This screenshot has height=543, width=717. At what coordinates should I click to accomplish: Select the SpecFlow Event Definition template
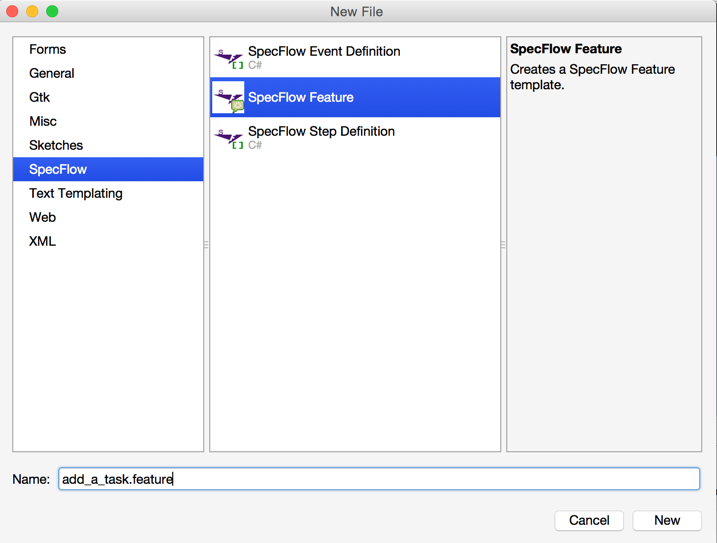click(x=355, y=57)
